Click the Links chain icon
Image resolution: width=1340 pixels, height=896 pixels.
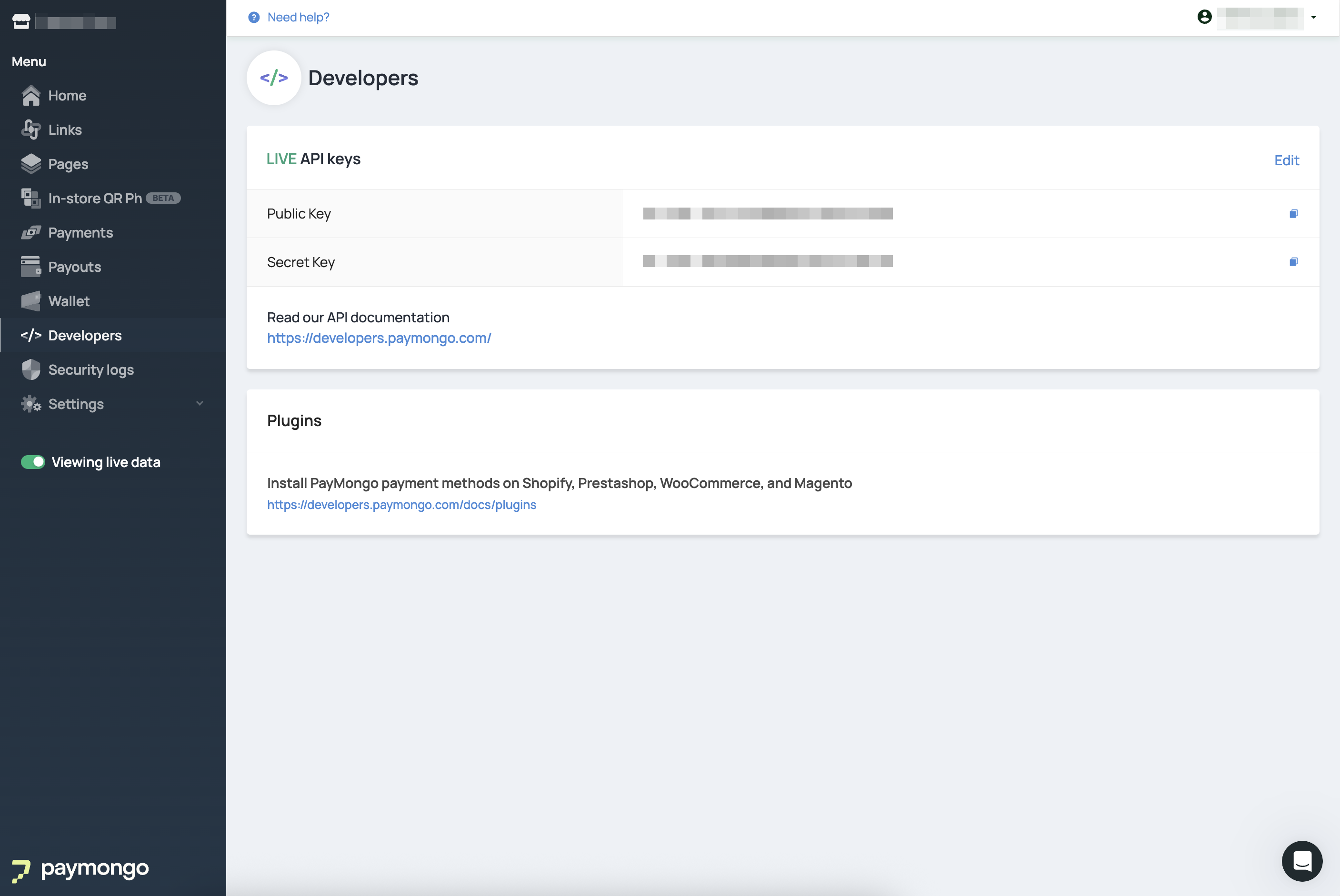tap(31, 129)
